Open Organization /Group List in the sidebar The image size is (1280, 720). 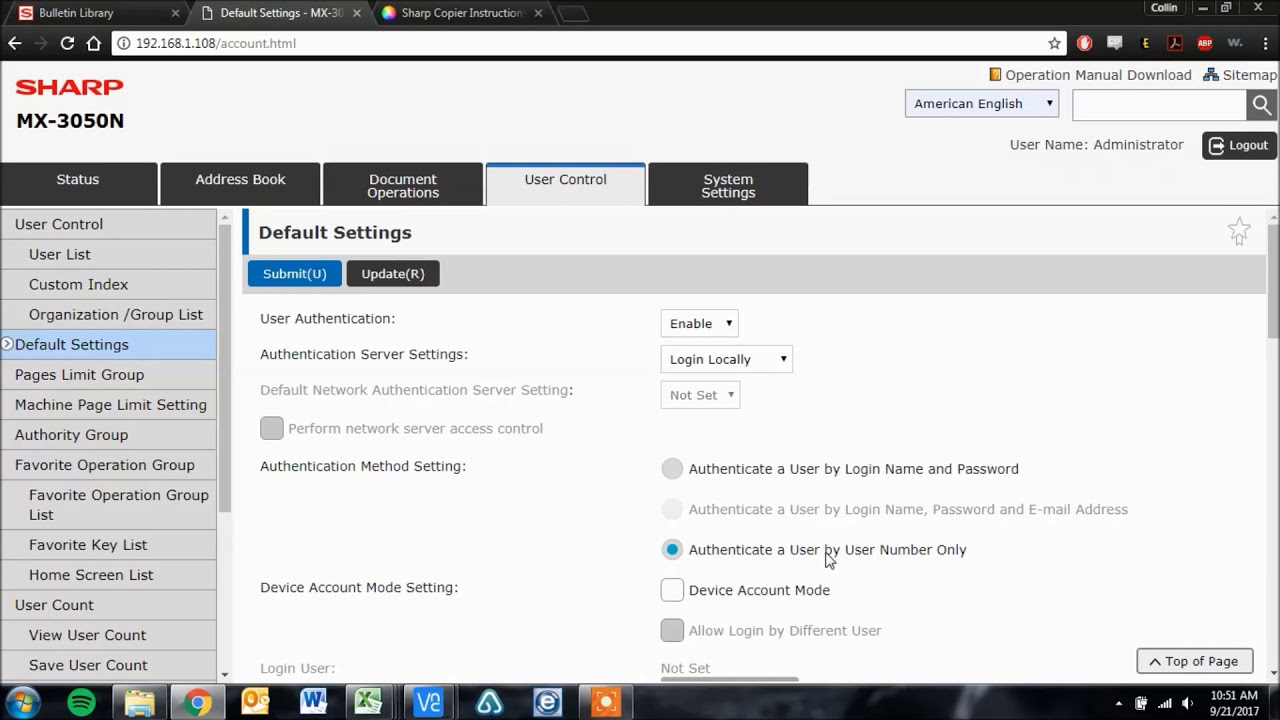108,314
